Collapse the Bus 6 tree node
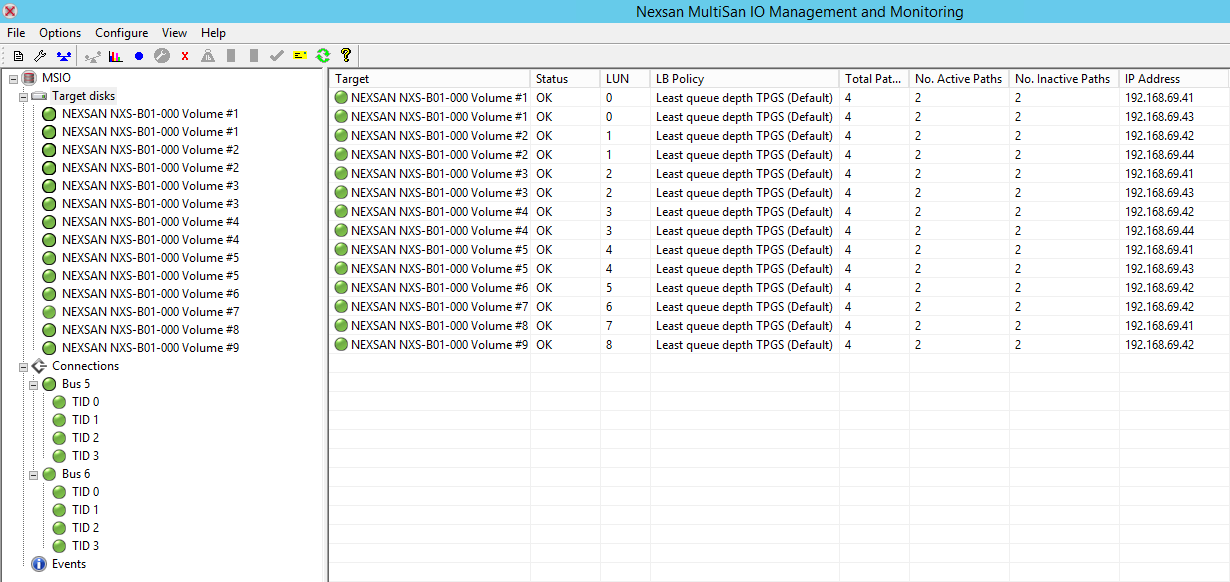 pyautogui.click(x=33, y=474)
